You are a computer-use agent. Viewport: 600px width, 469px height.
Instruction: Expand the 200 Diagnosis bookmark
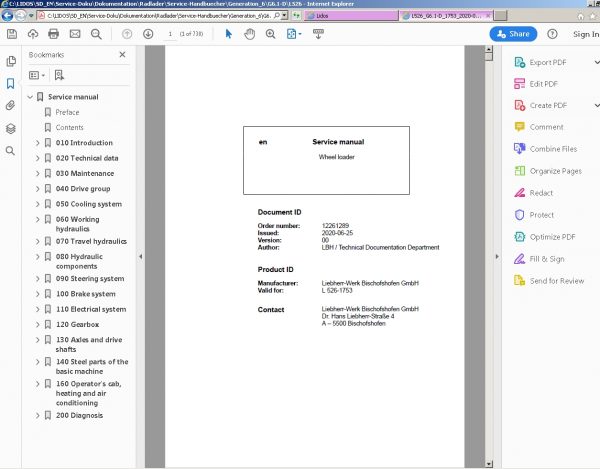tap(38, 415)
